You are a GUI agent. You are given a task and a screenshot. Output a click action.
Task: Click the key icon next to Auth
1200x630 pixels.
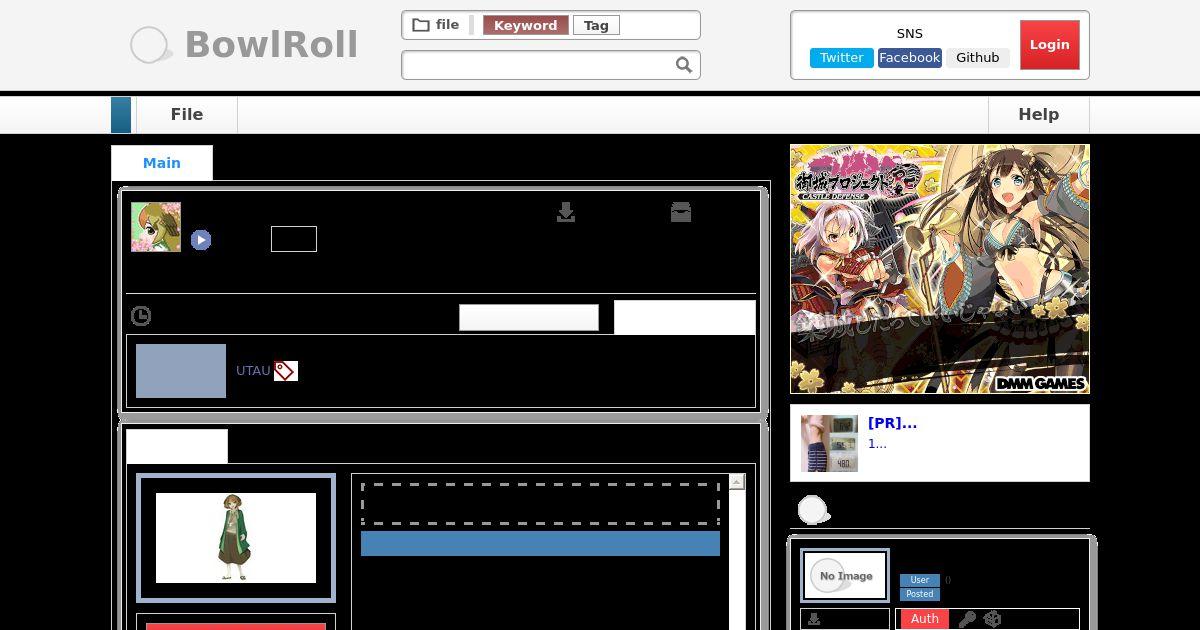967,619
